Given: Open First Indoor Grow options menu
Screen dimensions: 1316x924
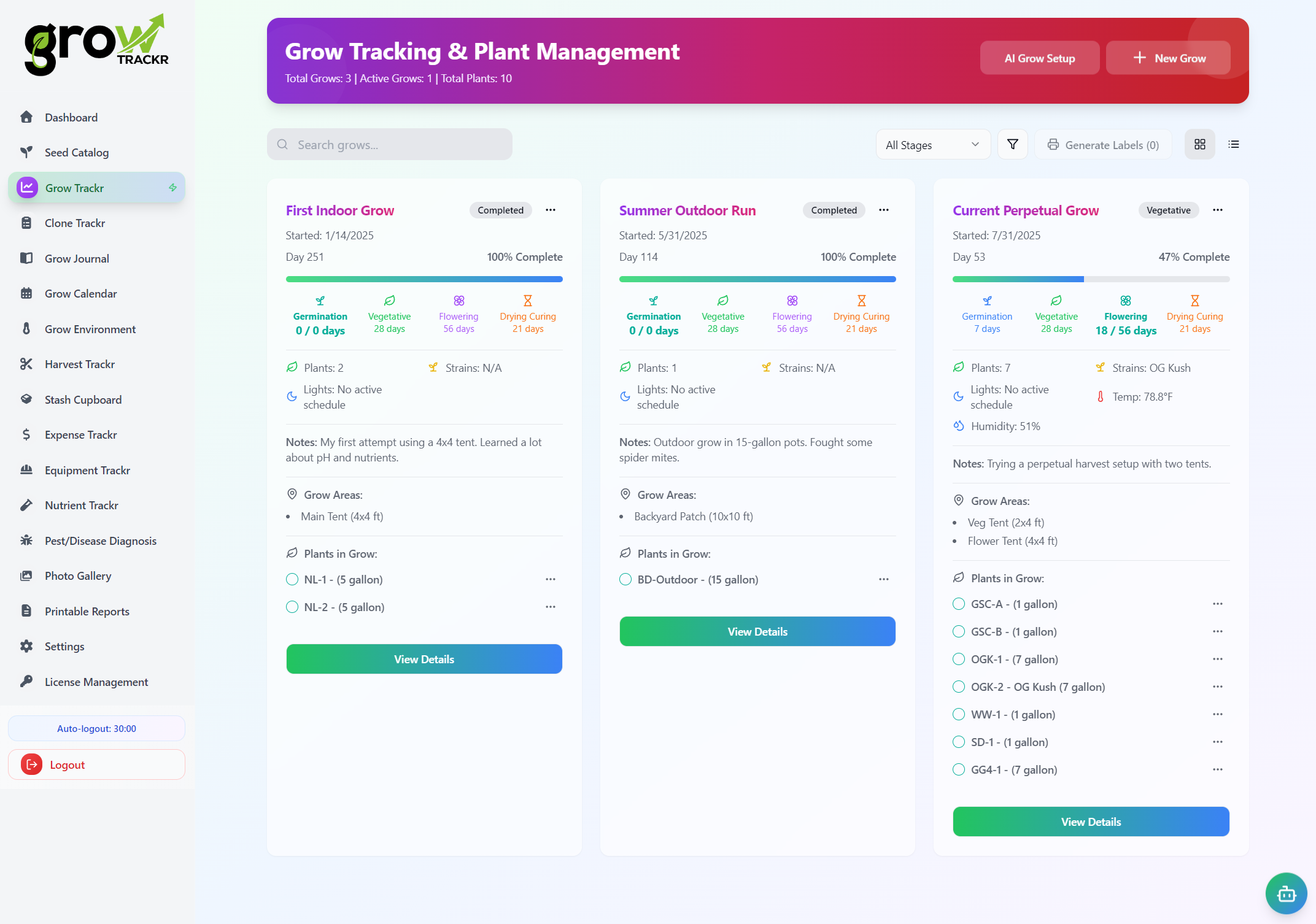Looking at the screenshot, I should (551, 210).
